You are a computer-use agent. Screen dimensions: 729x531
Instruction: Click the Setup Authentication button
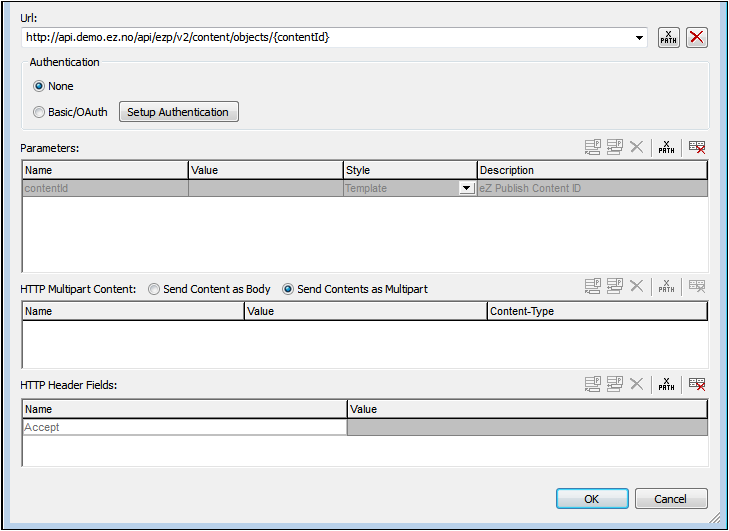179,112
